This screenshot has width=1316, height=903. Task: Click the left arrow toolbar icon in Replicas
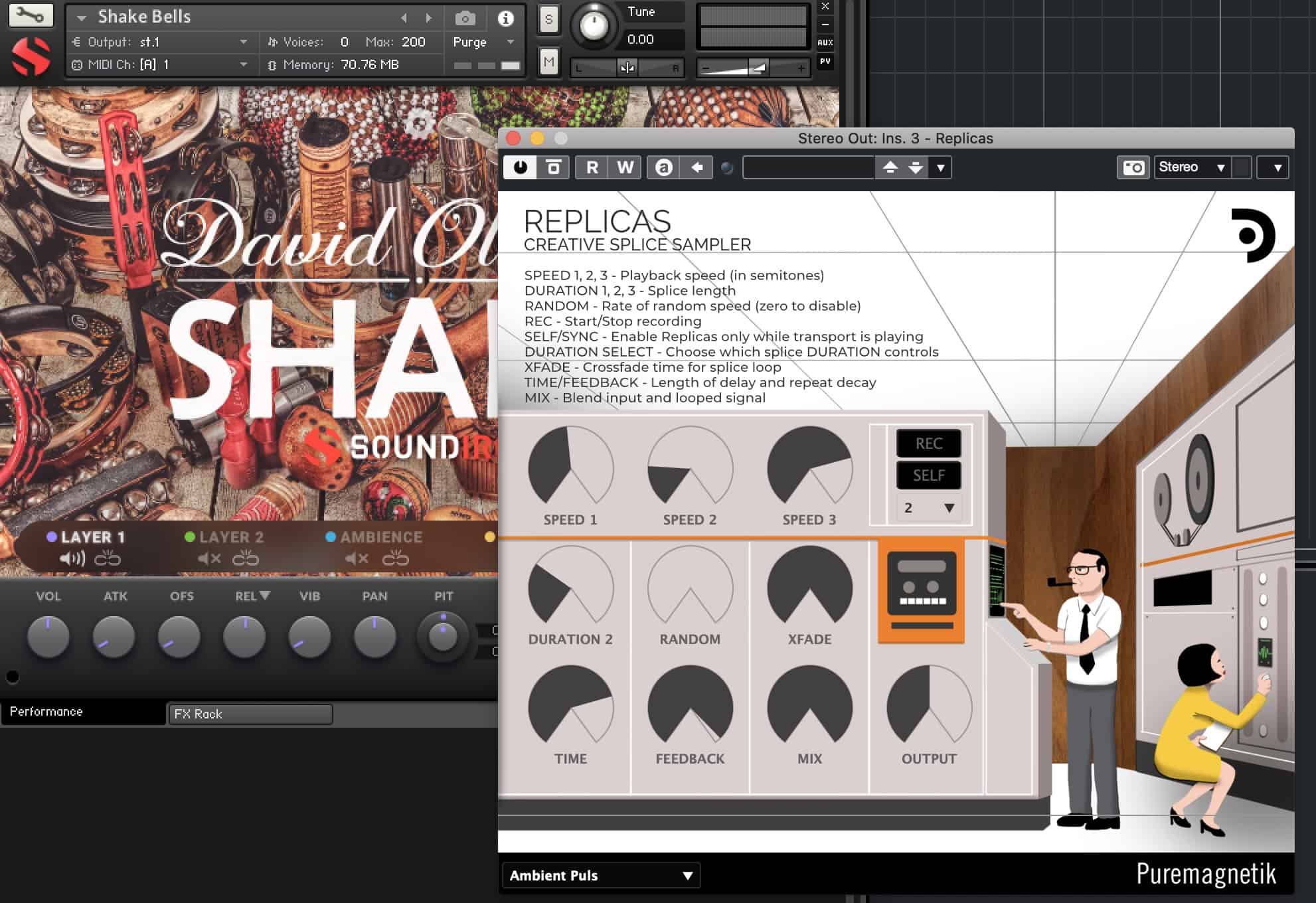[x=697, y=167]
